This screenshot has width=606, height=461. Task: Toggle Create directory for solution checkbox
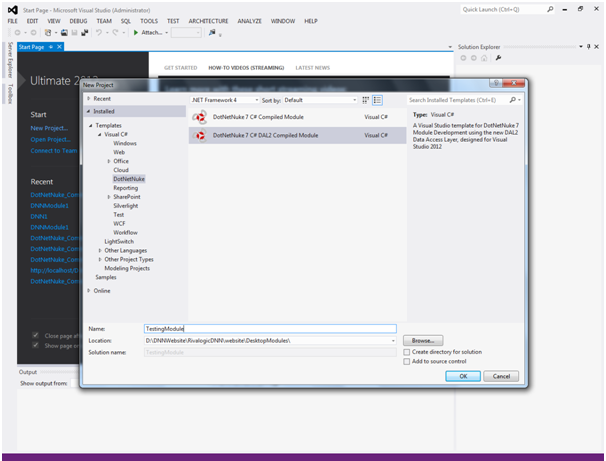(407, 352)
